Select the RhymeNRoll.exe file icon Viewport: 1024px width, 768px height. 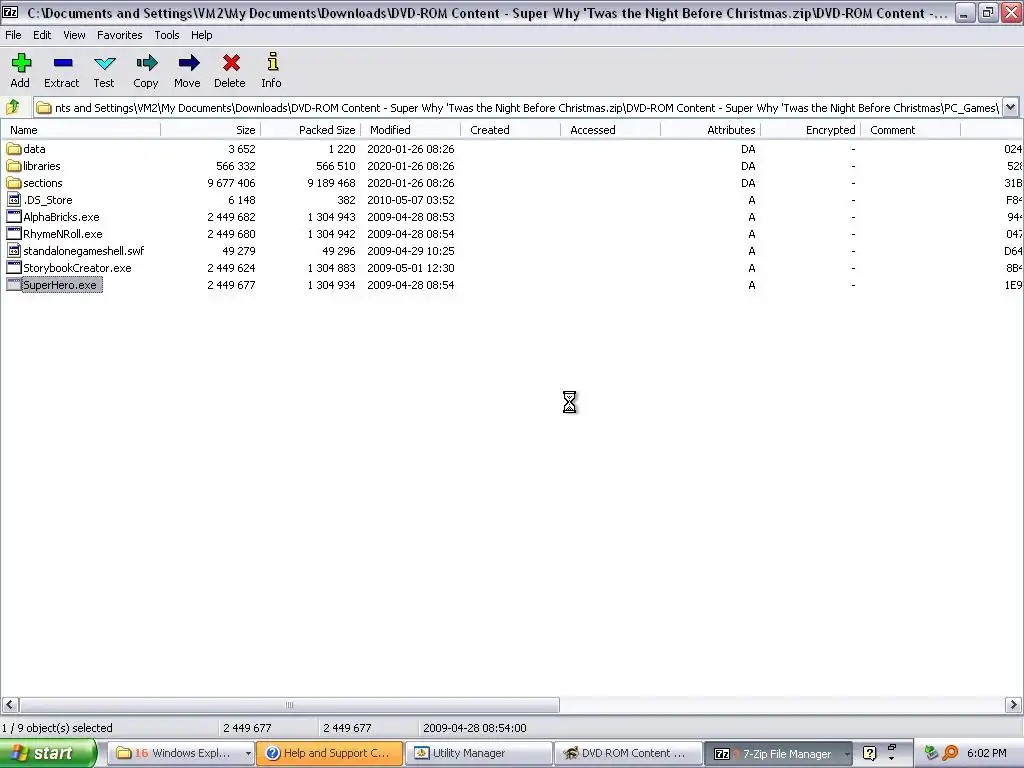point(14,234)
